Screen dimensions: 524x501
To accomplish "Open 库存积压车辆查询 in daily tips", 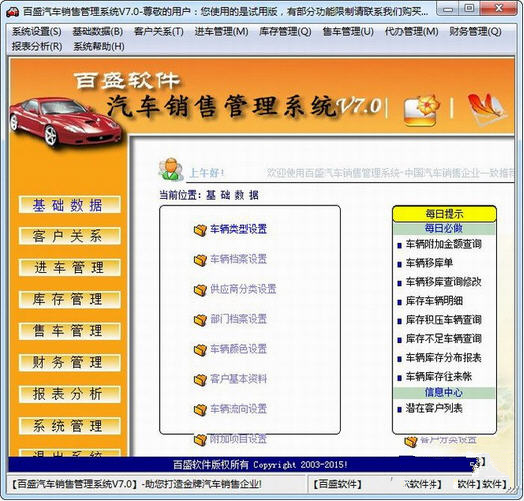I will [443, 320].
